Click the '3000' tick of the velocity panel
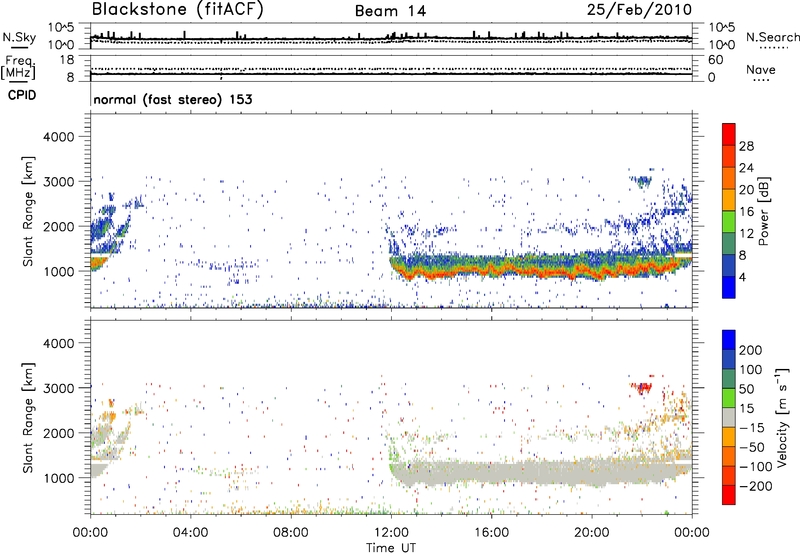Viewport: 800px width, 554px height. click(59, 388)
